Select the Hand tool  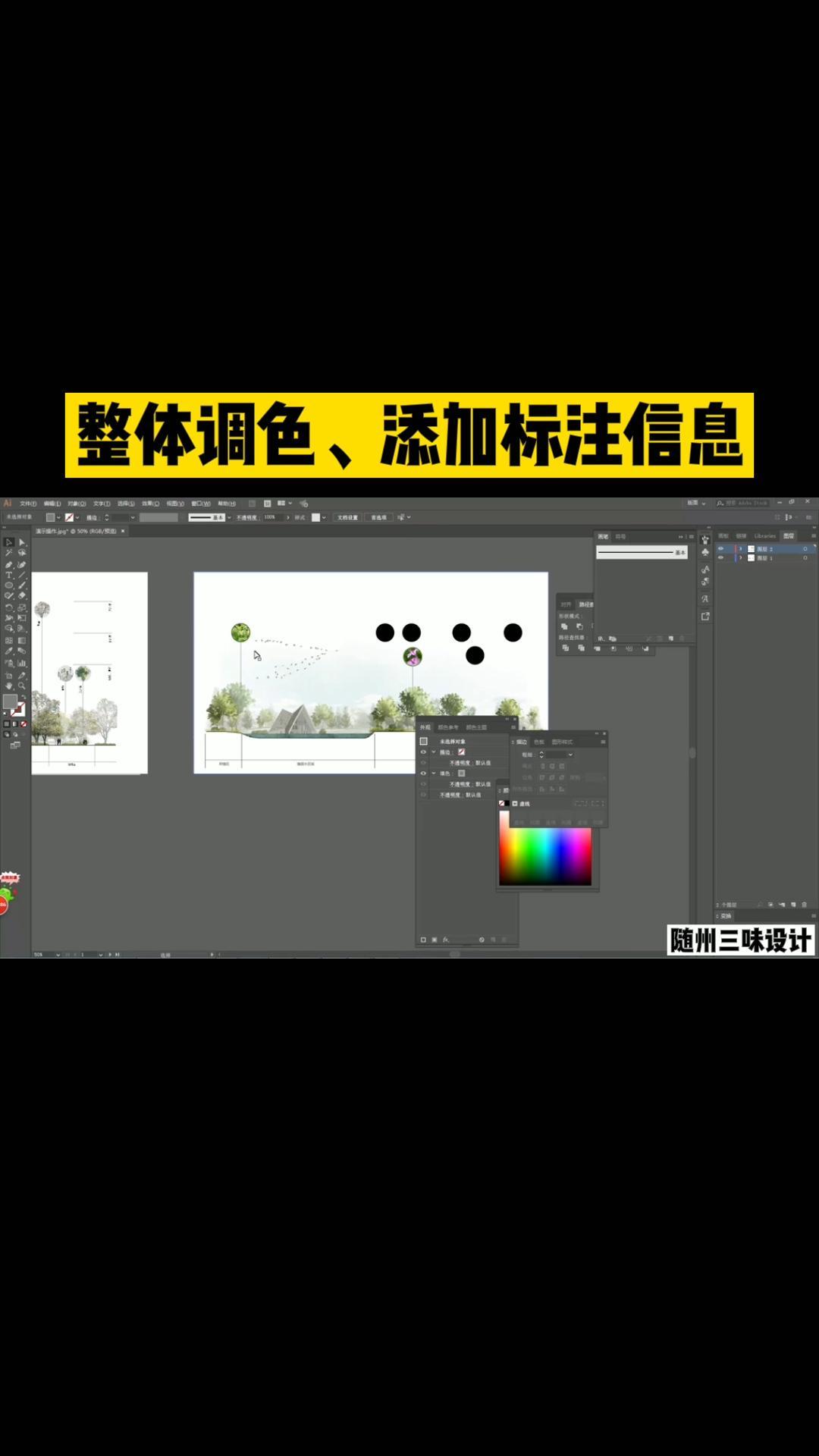(x=8, y=686)
